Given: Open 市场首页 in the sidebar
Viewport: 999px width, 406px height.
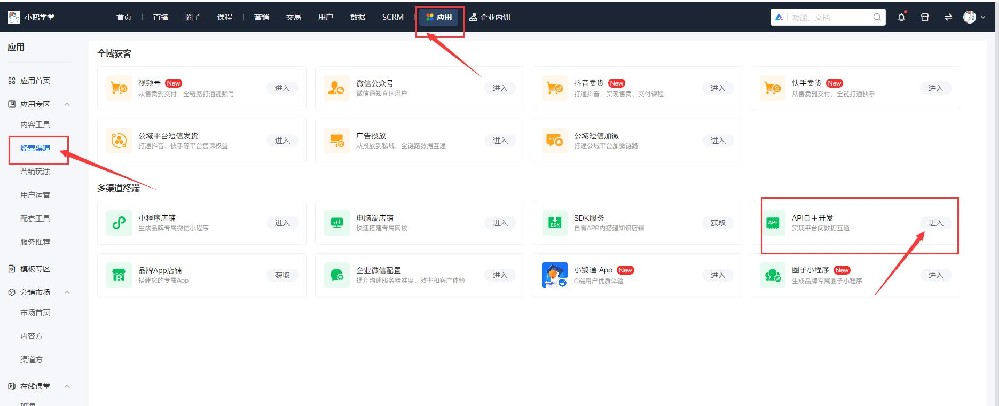Looking at the screenshot, I should click(35, 312).
